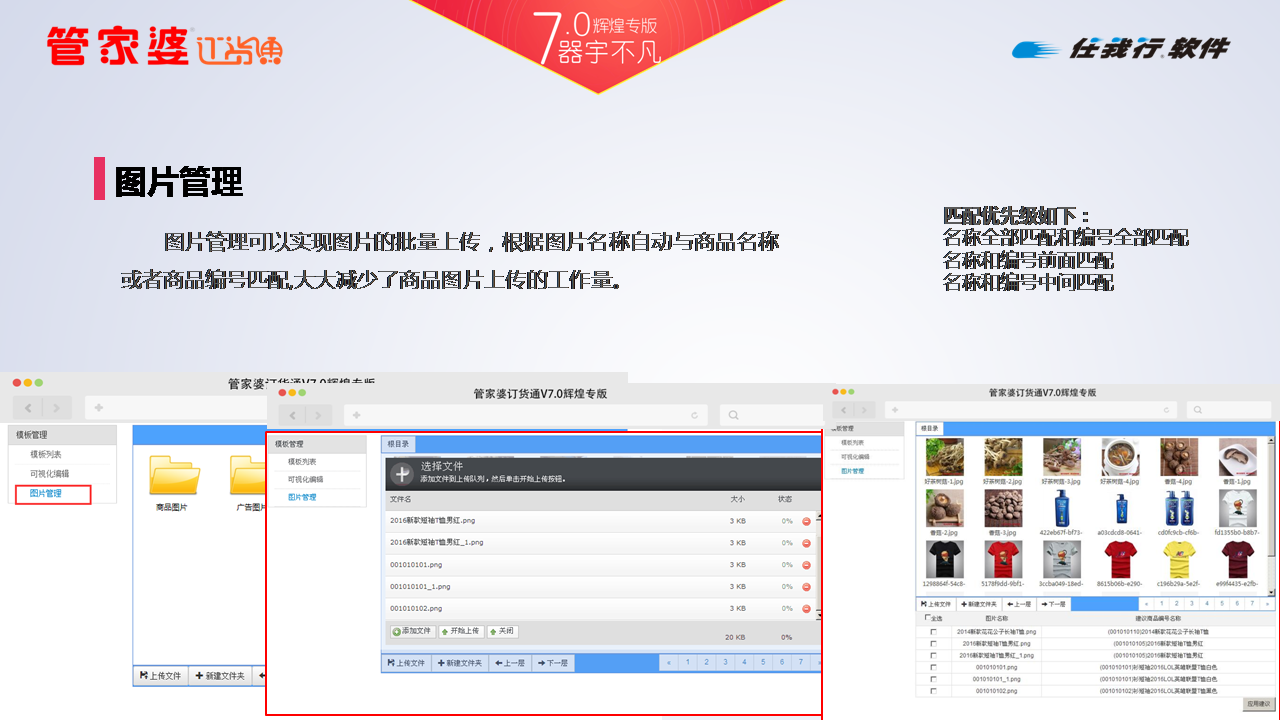1280x720 pixels.
Task: Remove 2016新款短袖T恤男红.png from upload queue
Action: pos(806,521)
